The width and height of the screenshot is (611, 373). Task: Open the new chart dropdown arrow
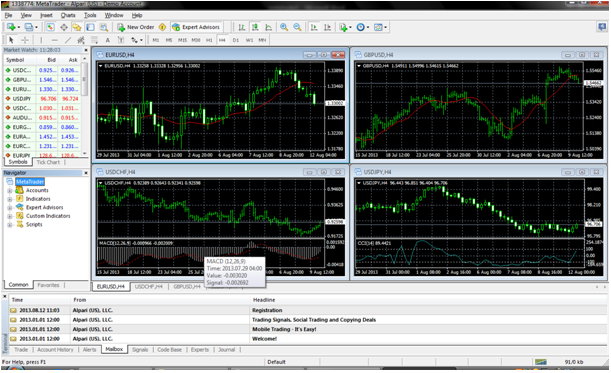coord(19,27)
